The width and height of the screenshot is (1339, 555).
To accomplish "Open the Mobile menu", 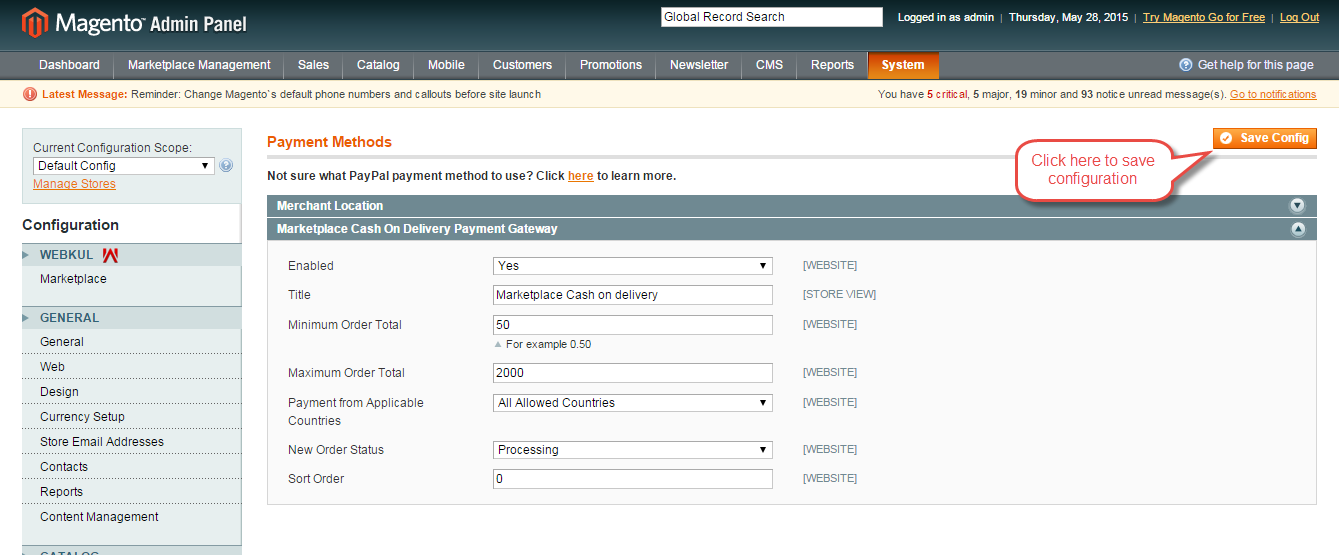I will [x=446, y=65].
